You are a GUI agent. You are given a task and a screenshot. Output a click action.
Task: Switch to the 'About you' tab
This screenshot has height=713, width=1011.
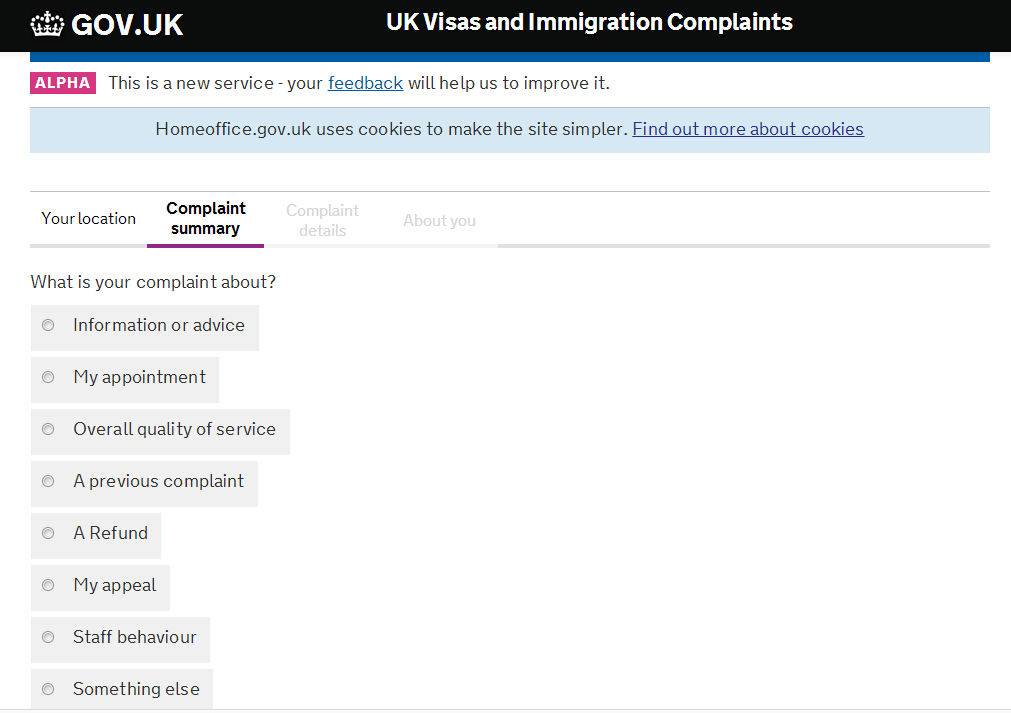pos(439,221)
